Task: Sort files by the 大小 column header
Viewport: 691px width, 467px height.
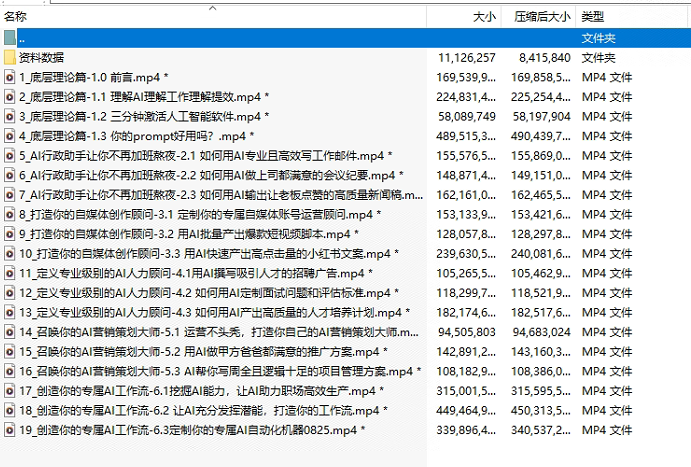Action: [x=484, y=17]
